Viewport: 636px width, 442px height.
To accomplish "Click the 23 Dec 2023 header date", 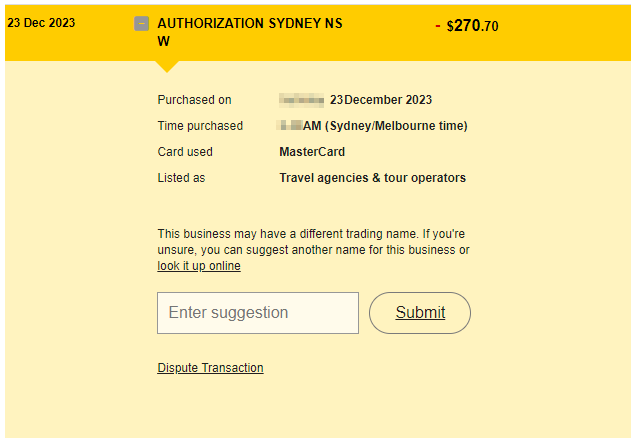I will pyautogui.click(x=41, y=23).
